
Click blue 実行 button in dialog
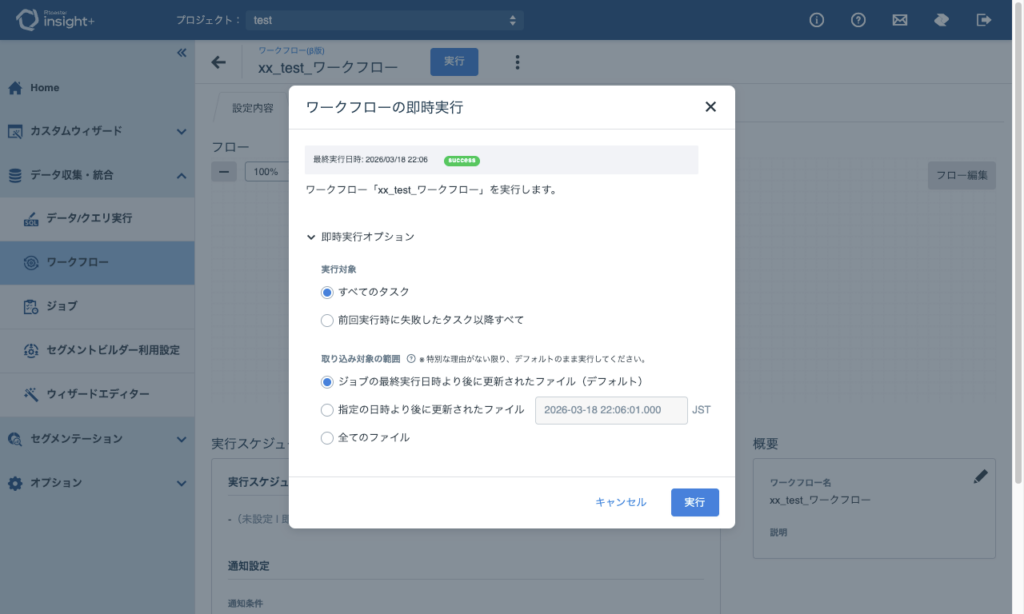point(694,502)
